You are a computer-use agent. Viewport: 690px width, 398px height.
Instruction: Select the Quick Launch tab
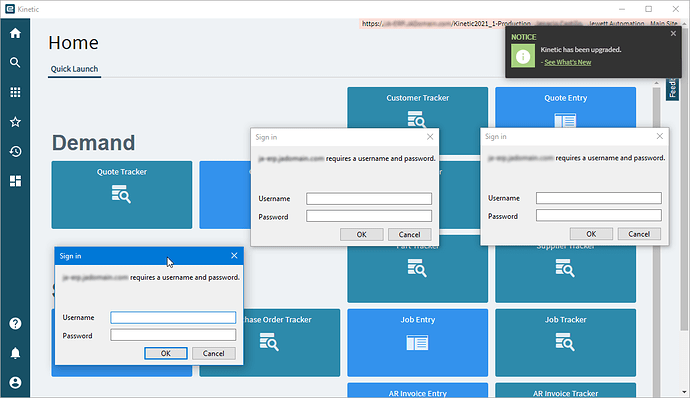[74, 69]
